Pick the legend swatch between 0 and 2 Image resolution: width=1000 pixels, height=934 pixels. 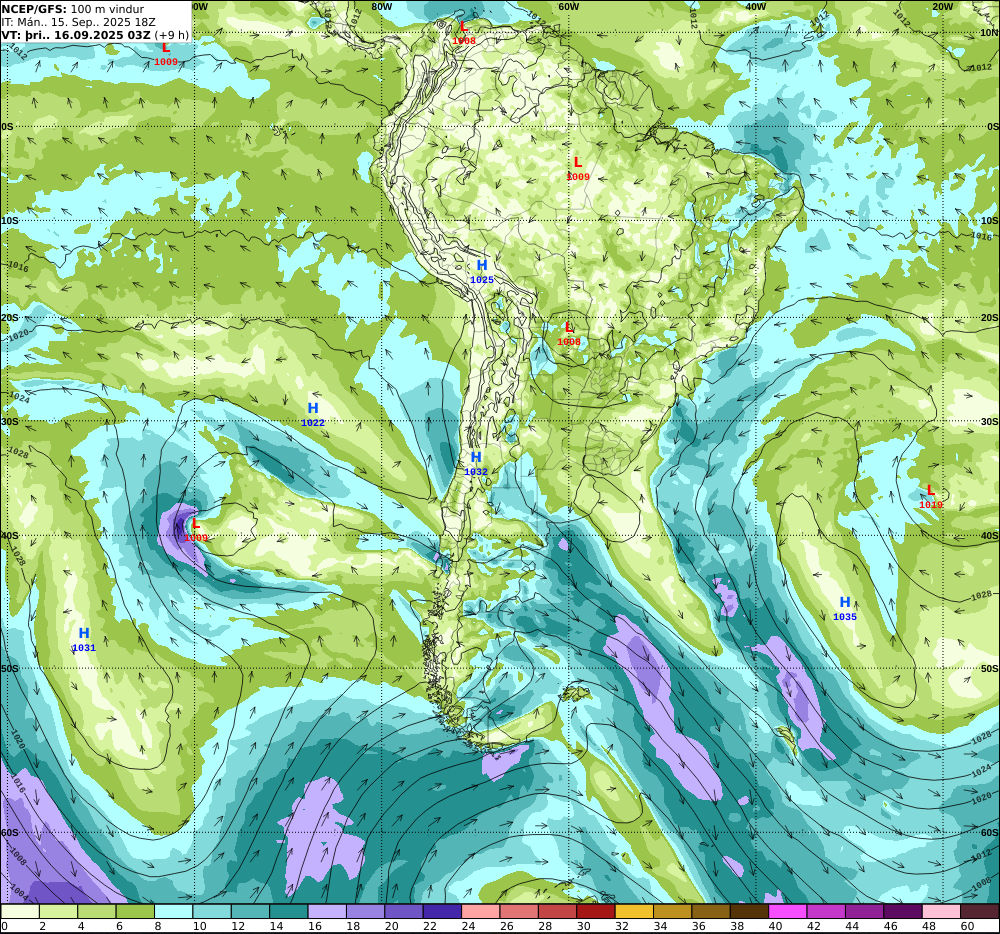click(20, 911)
